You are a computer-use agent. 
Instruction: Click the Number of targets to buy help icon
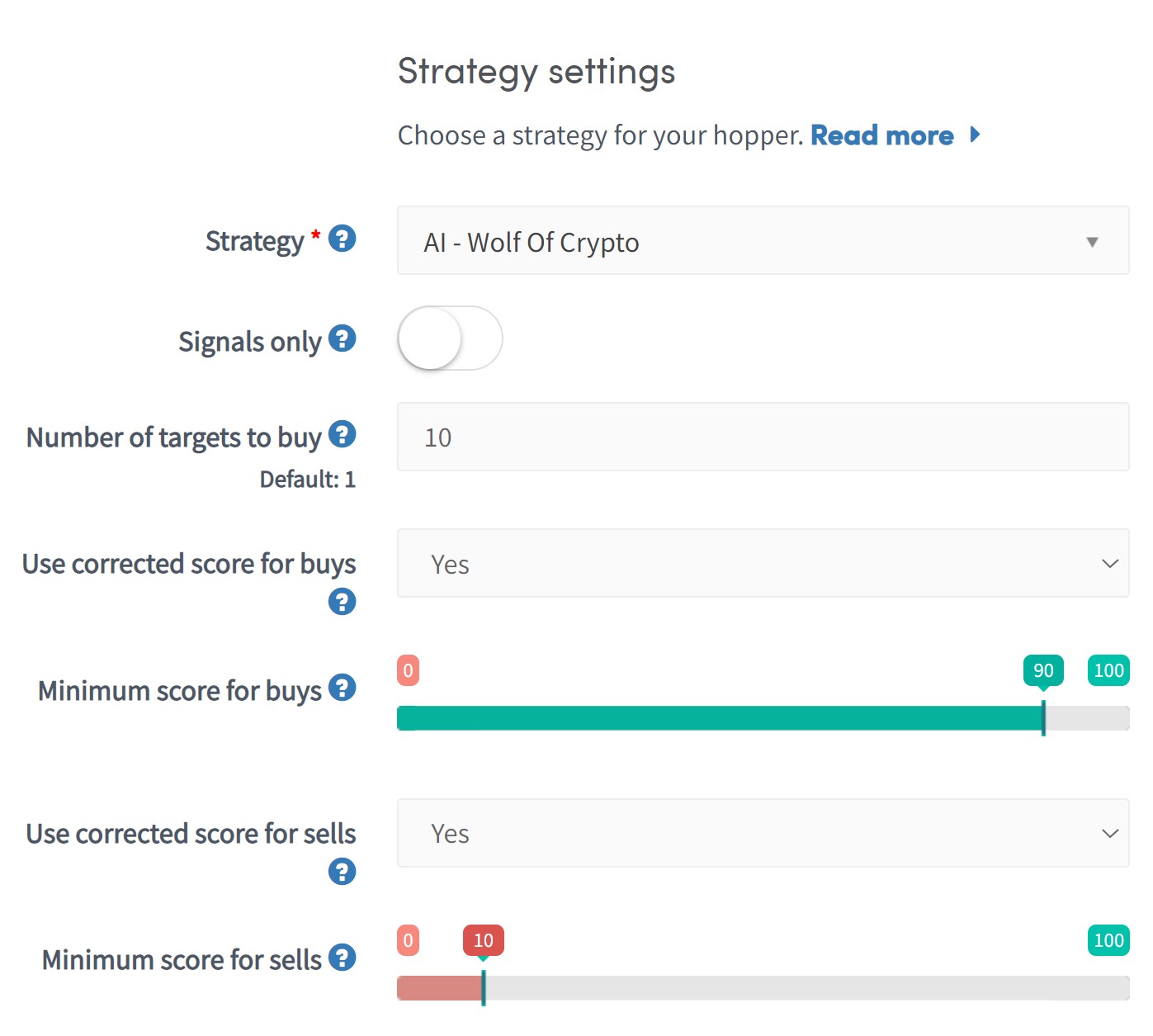pos(342,434)
